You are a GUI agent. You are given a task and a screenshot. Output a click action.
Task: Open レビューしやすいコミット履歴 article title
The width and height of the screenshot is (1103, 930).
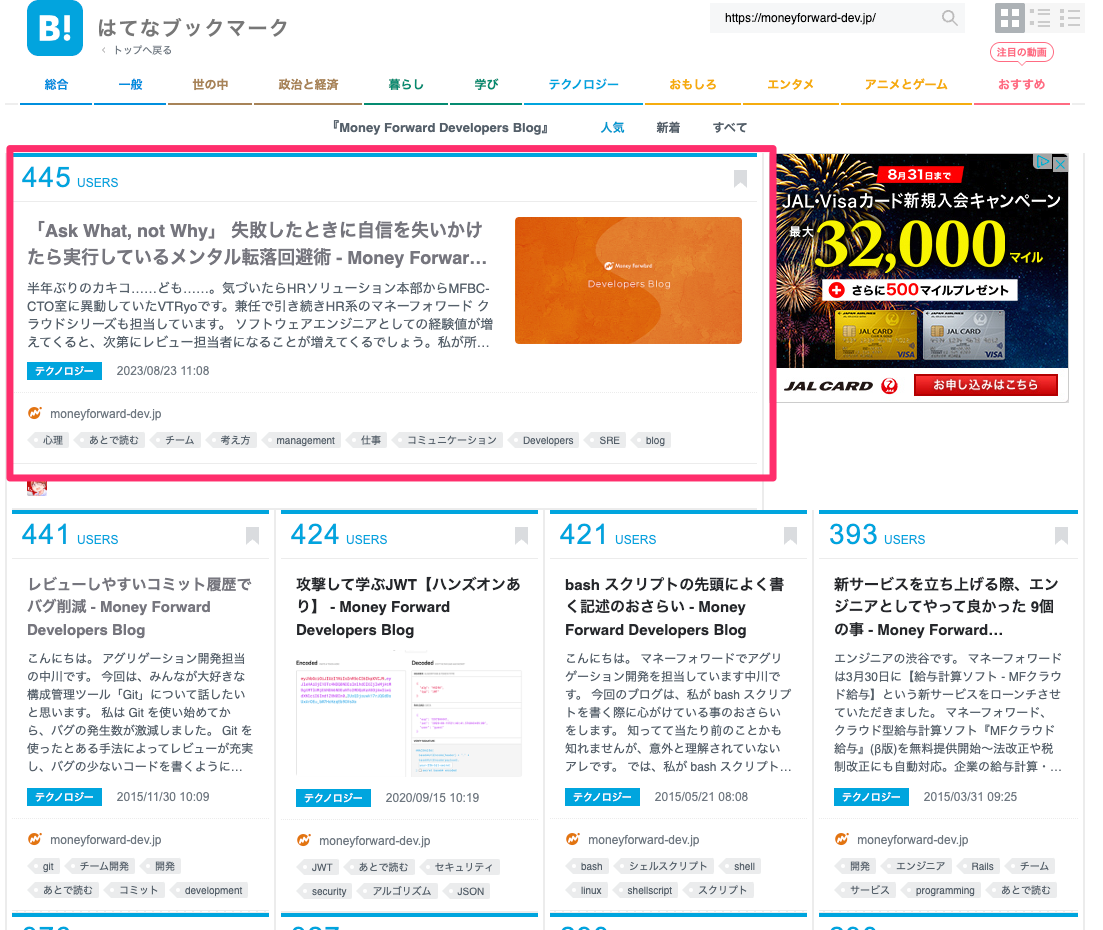pos(139,606)
